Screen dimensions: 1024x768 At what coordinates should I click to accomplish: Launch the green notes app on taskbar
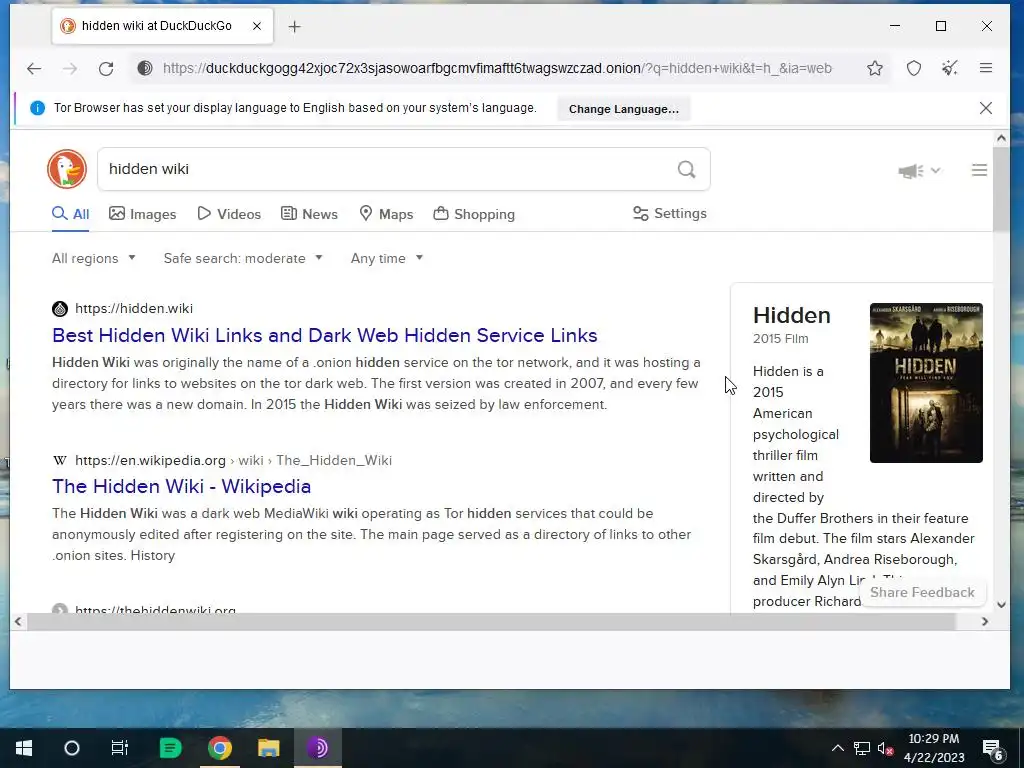(170, 748)
